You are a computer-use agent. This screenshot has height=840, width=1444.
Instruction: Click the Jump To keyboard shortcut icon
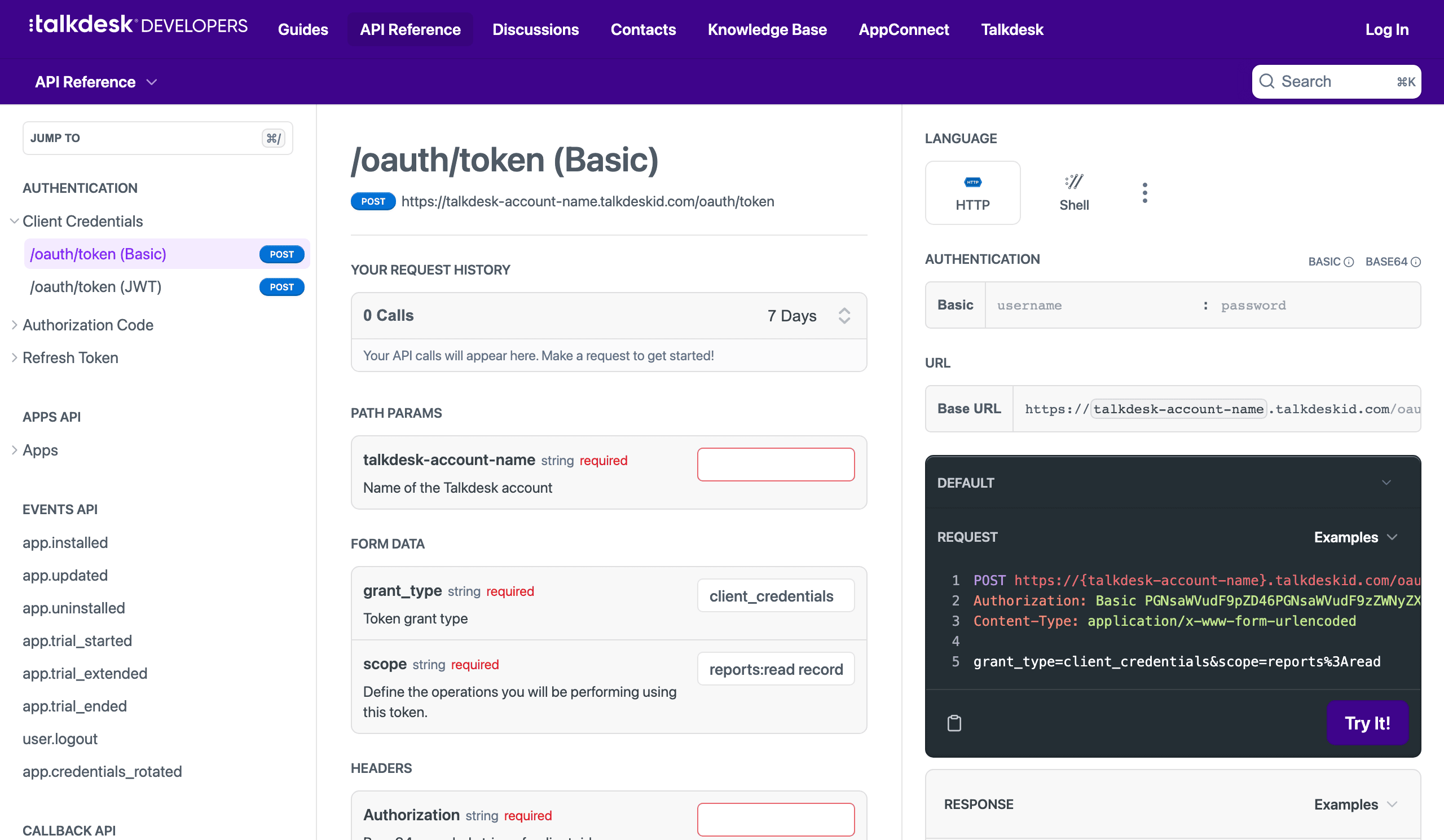[274, 138]
